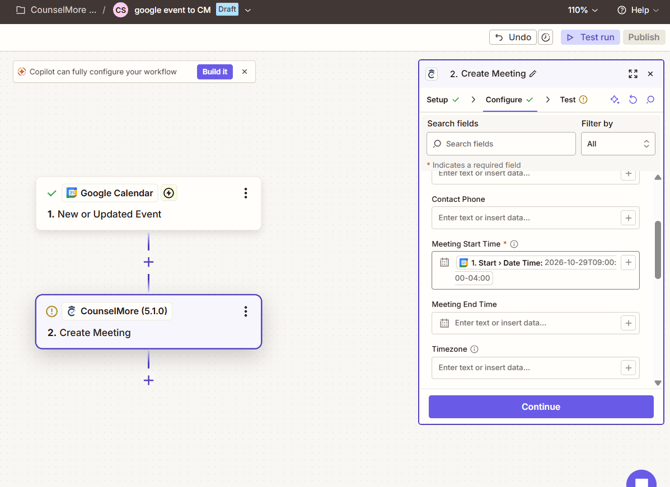Open Meeting Start Time info tooltip
The width and height of the screenshot is (670, 487).
click(514, 244)
